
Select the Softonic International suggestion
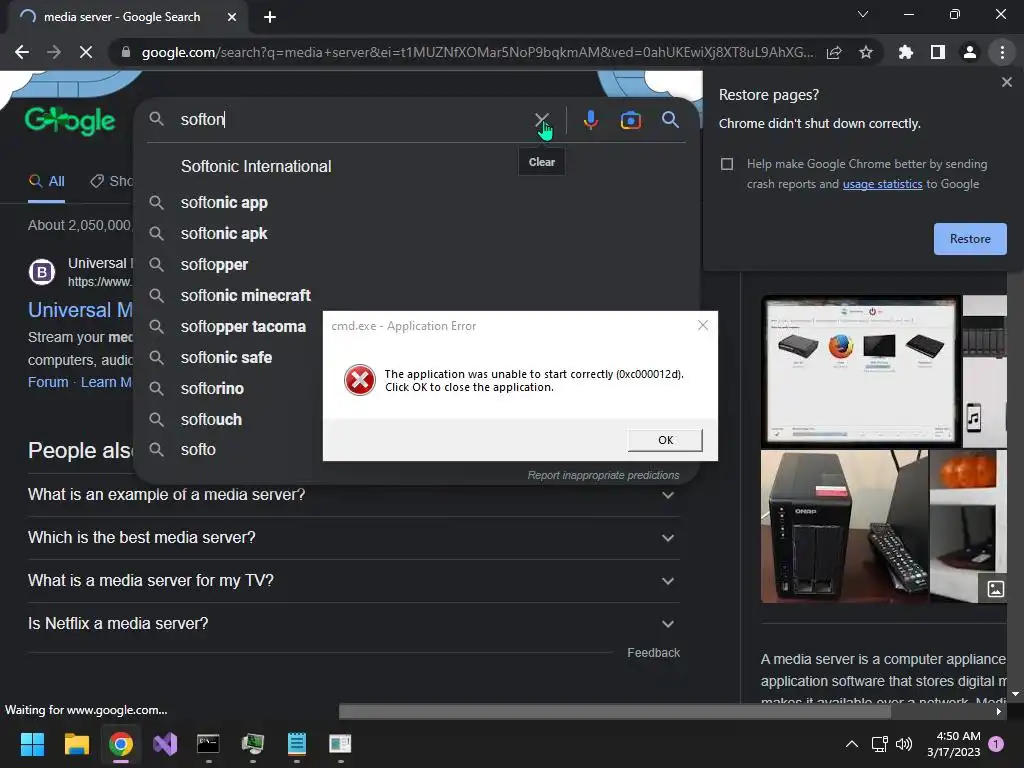(256, 167)
